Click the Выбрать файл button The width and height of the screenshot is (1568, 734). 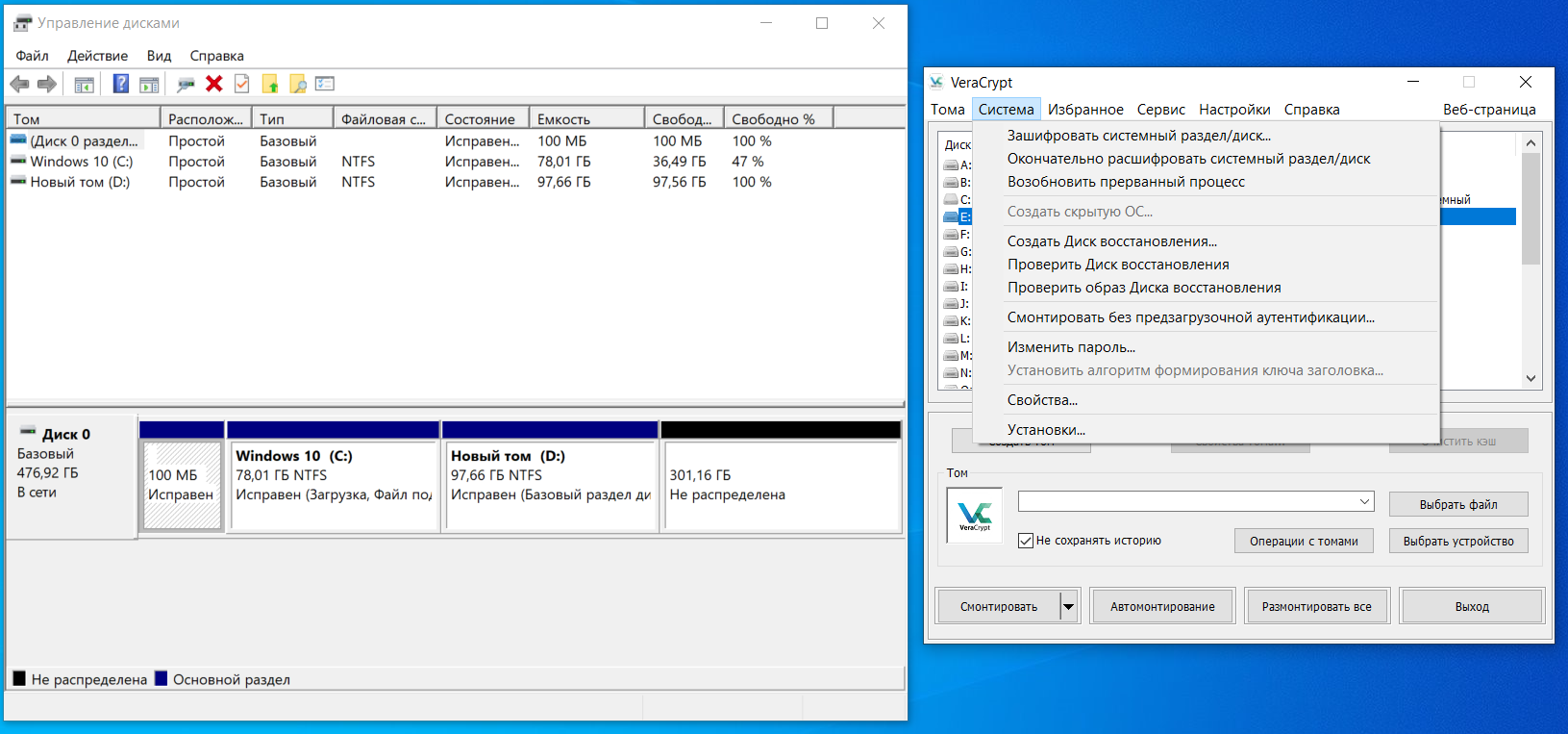pos(1458,504)
